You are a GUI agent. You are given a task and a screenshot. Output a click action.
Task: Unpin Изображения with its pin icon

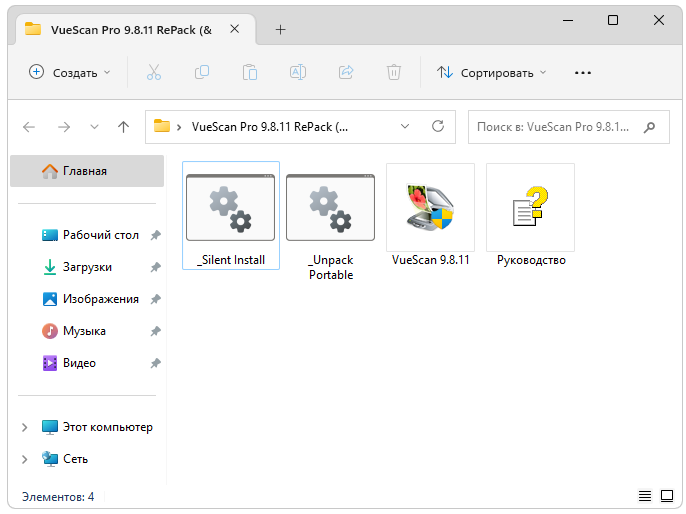point(155,299)
